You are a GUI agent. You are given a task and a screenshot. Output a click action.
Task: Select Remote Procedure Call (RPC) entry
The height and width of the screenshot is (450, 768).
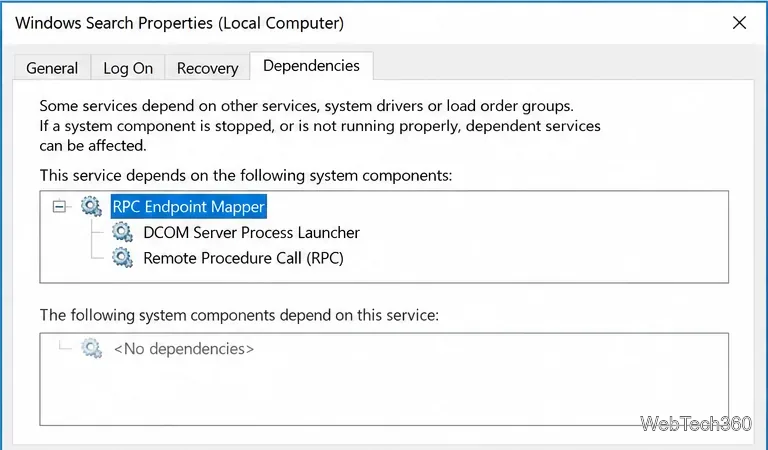pyautogui.click(x=243, y=258)
